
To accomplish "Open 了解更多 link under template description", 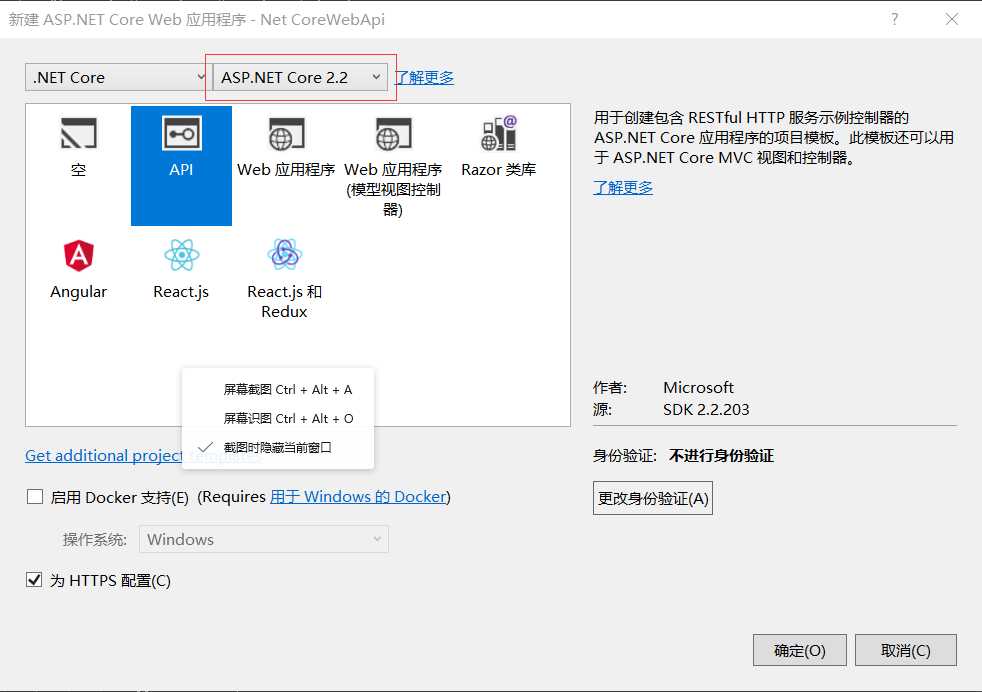I will (x=623, y=187).
